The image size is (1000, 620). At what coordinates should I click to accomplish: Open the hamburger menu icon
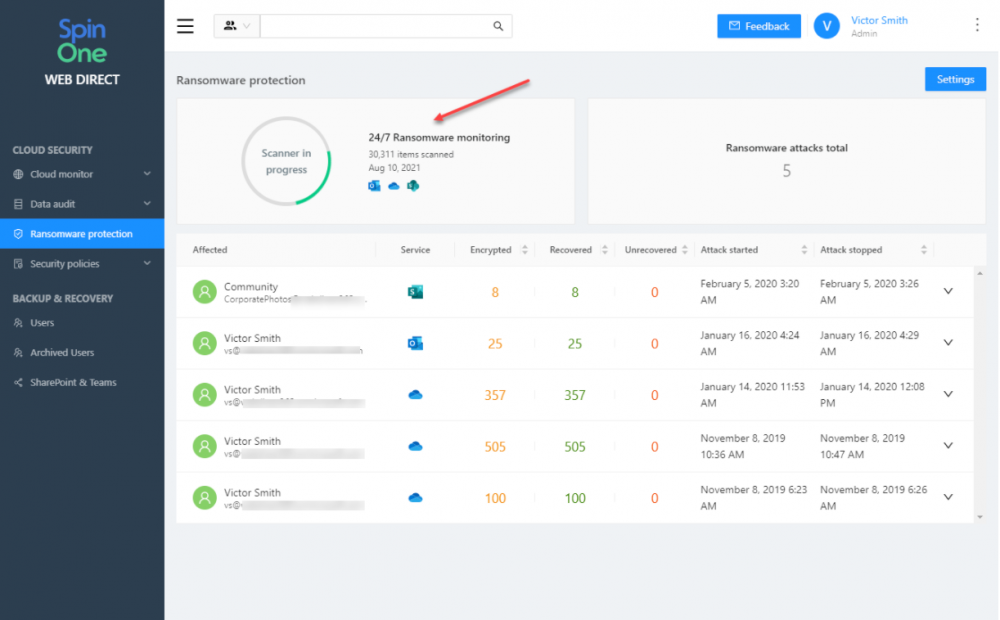(186, 26)
